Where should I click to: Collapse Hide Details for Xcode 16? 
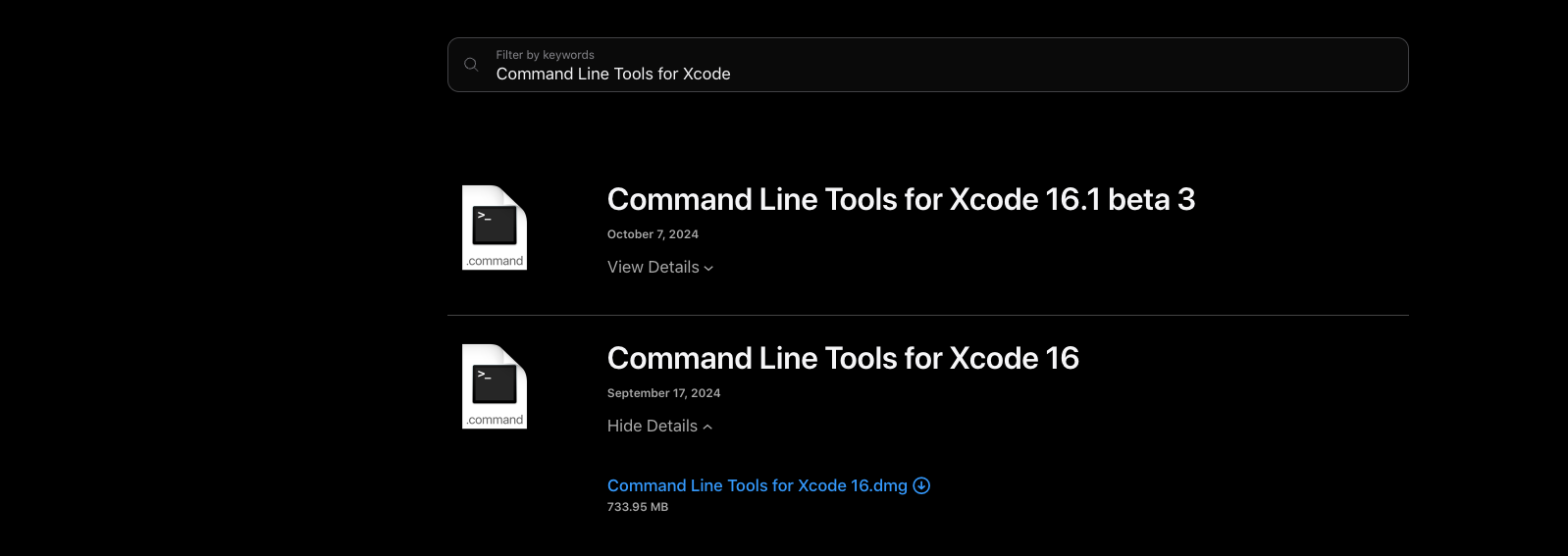[x=653, y=427]
